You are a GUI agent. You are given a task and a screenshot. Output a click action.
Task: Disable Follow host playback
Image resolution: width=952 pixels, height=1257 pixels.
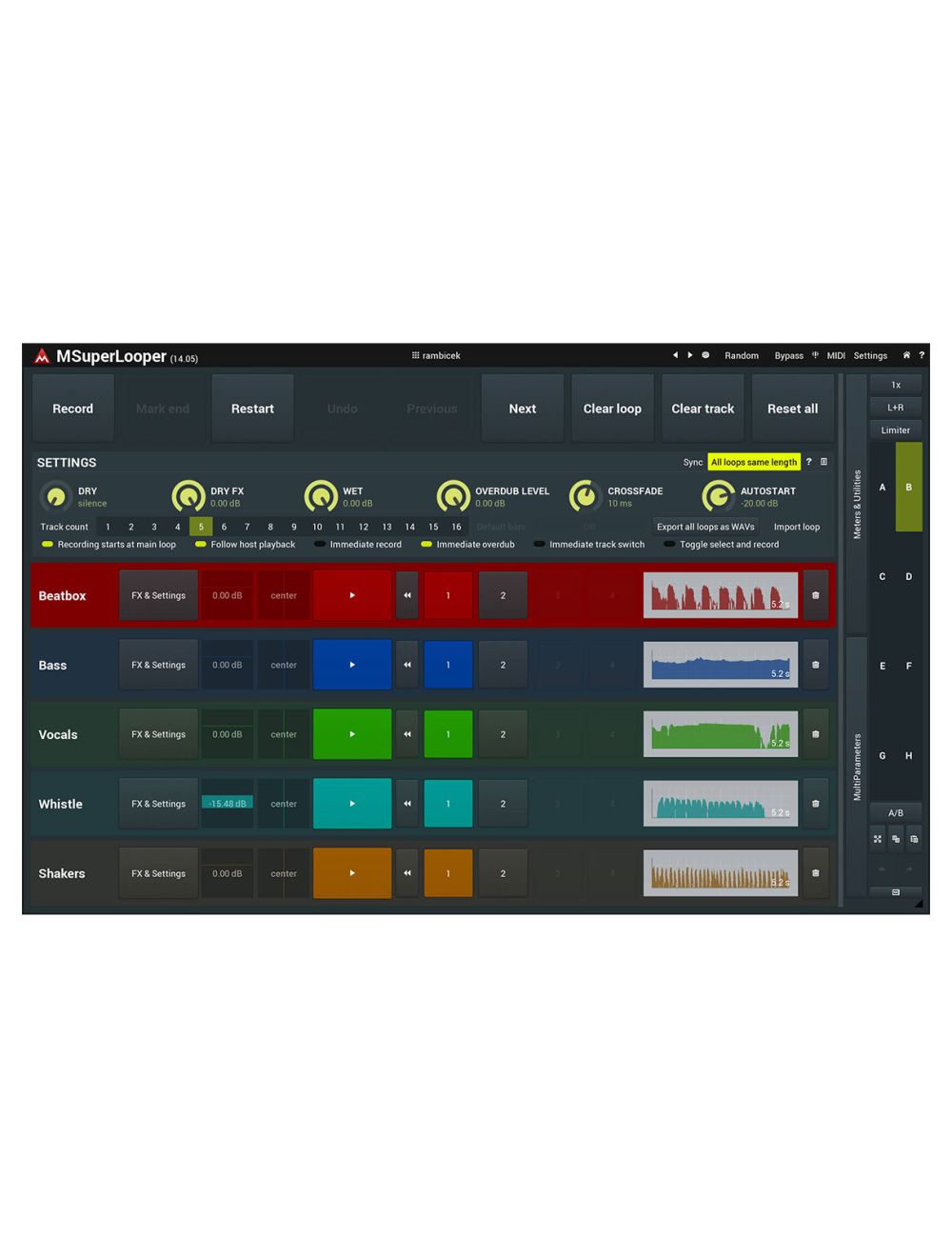pos(201,545)
